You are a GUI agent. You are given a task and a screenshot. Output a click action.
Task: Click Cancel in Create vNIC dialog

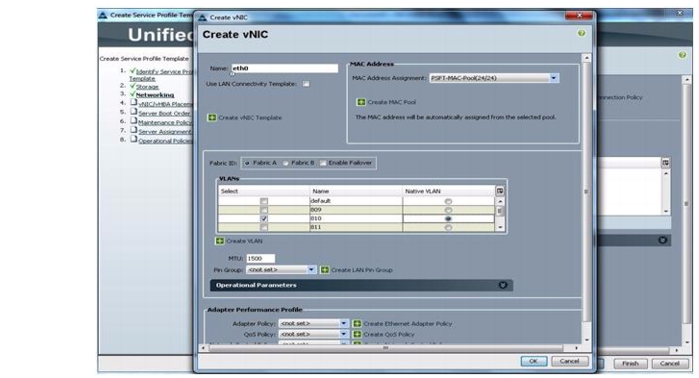(570, 361)
